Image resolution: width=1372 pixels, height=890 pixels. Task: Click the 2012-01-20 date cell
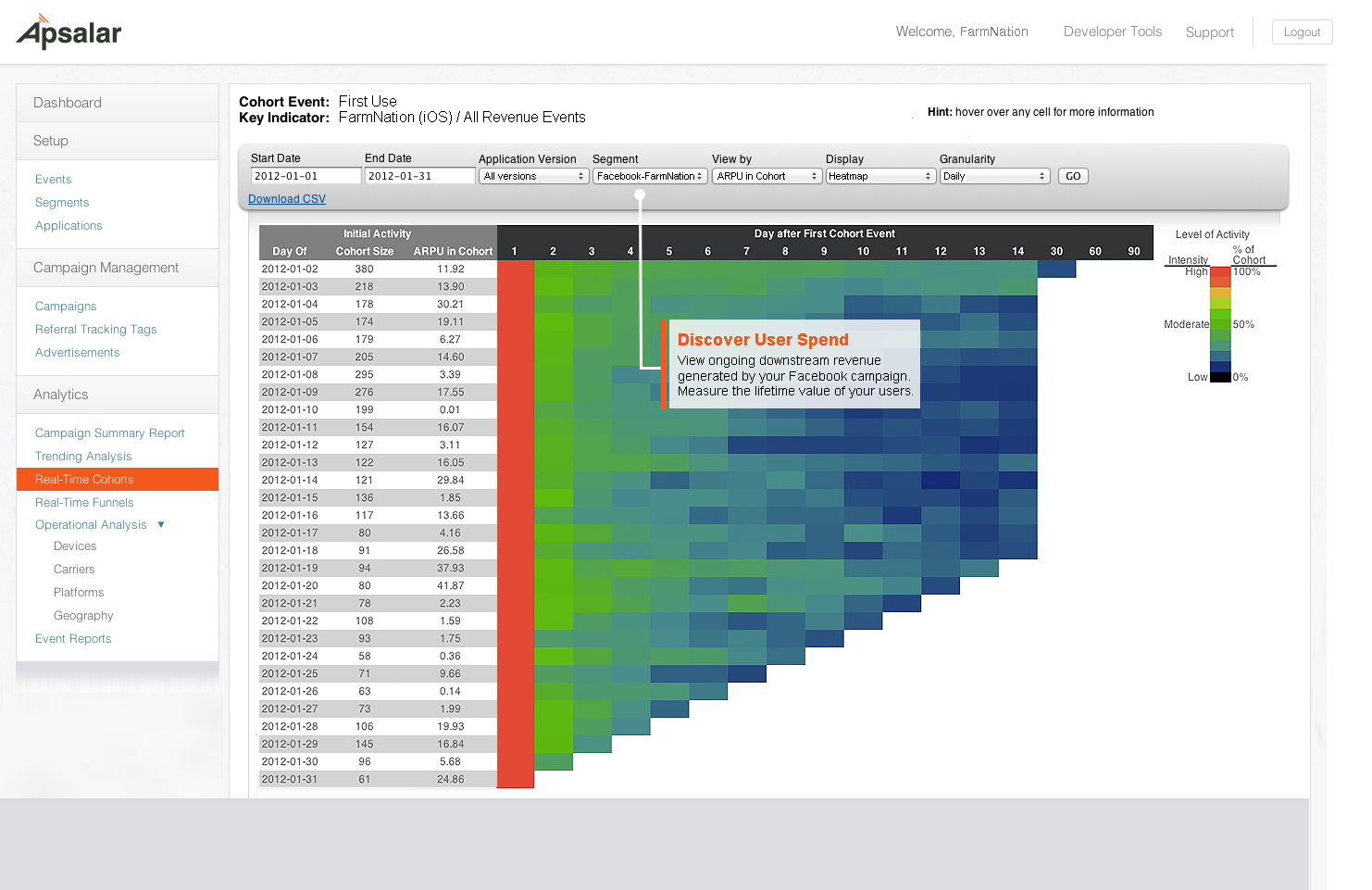pyautogui.click(x=290, y=586)
